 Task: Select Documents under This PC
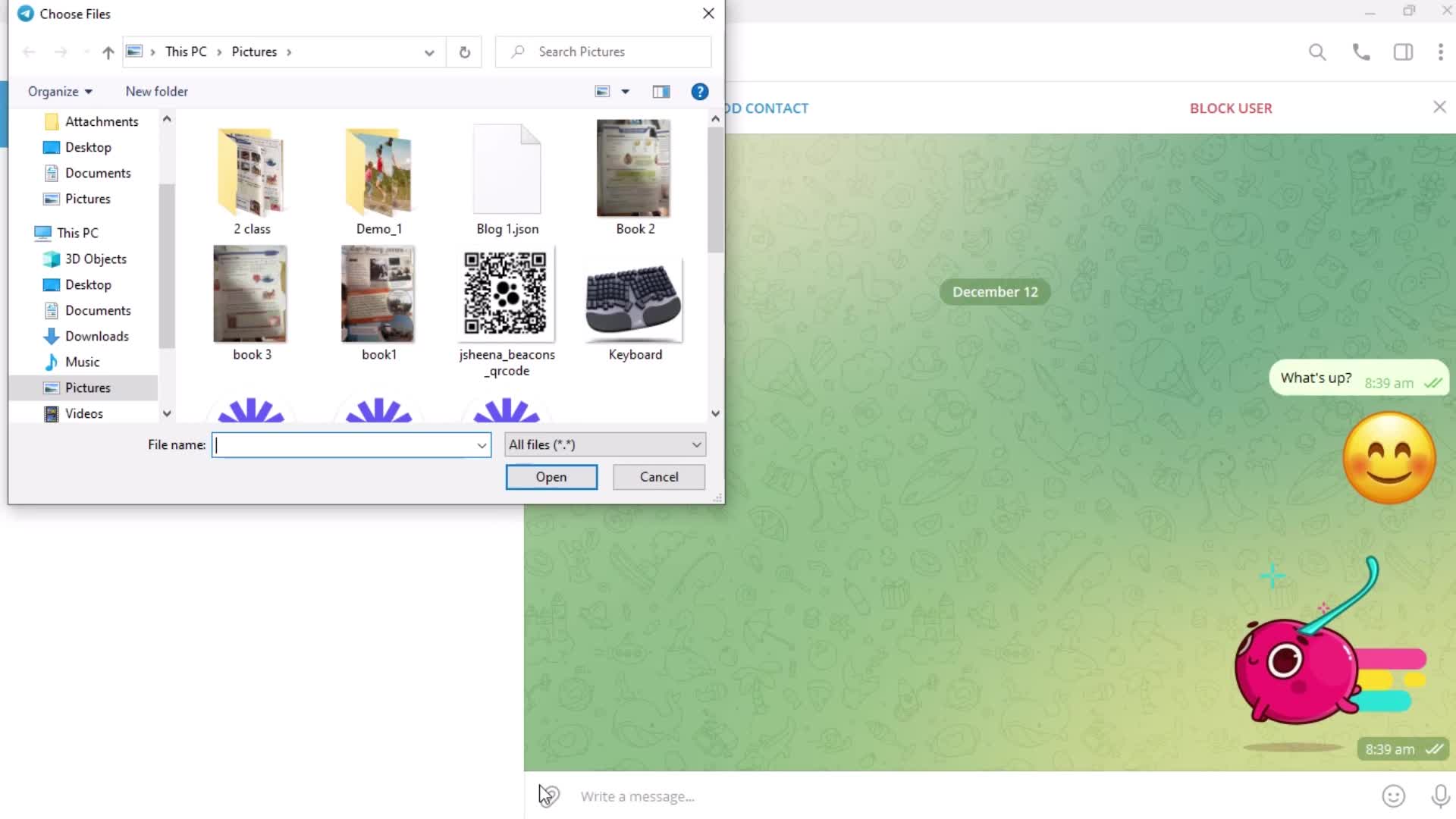point(87,310)
